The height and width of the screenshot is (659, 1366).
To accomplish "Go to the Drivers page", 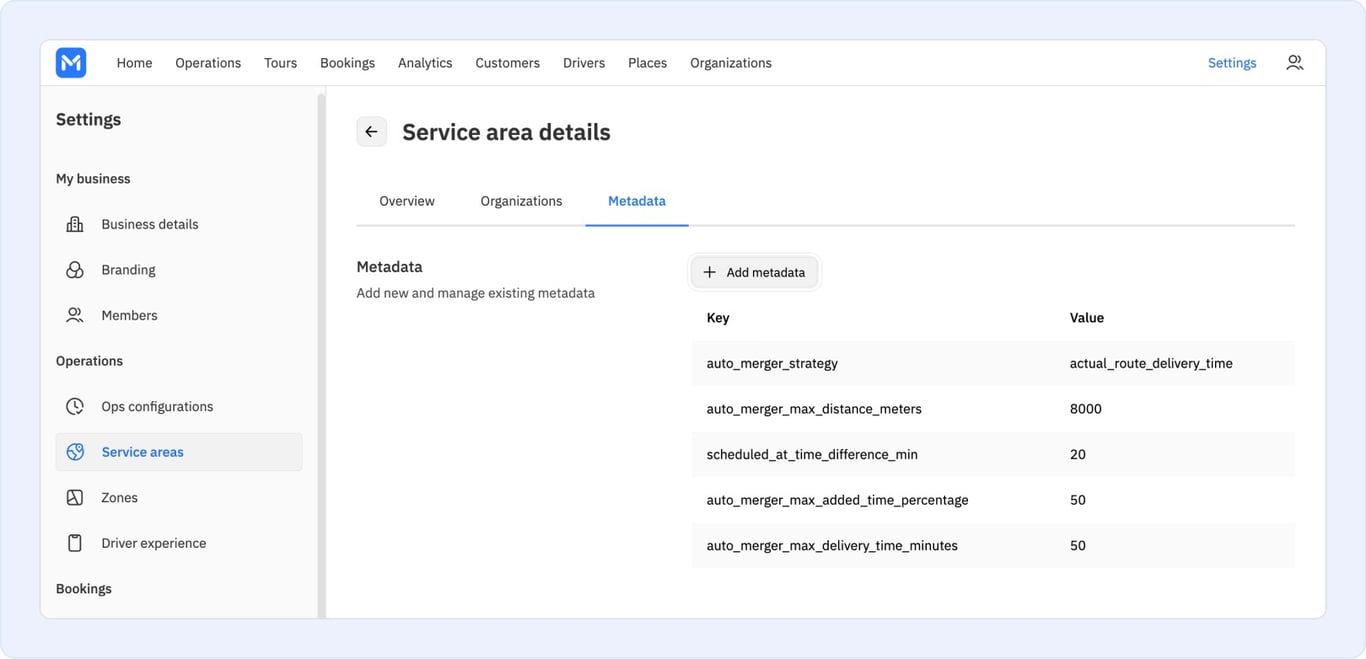I will click(x=584, y=63).
